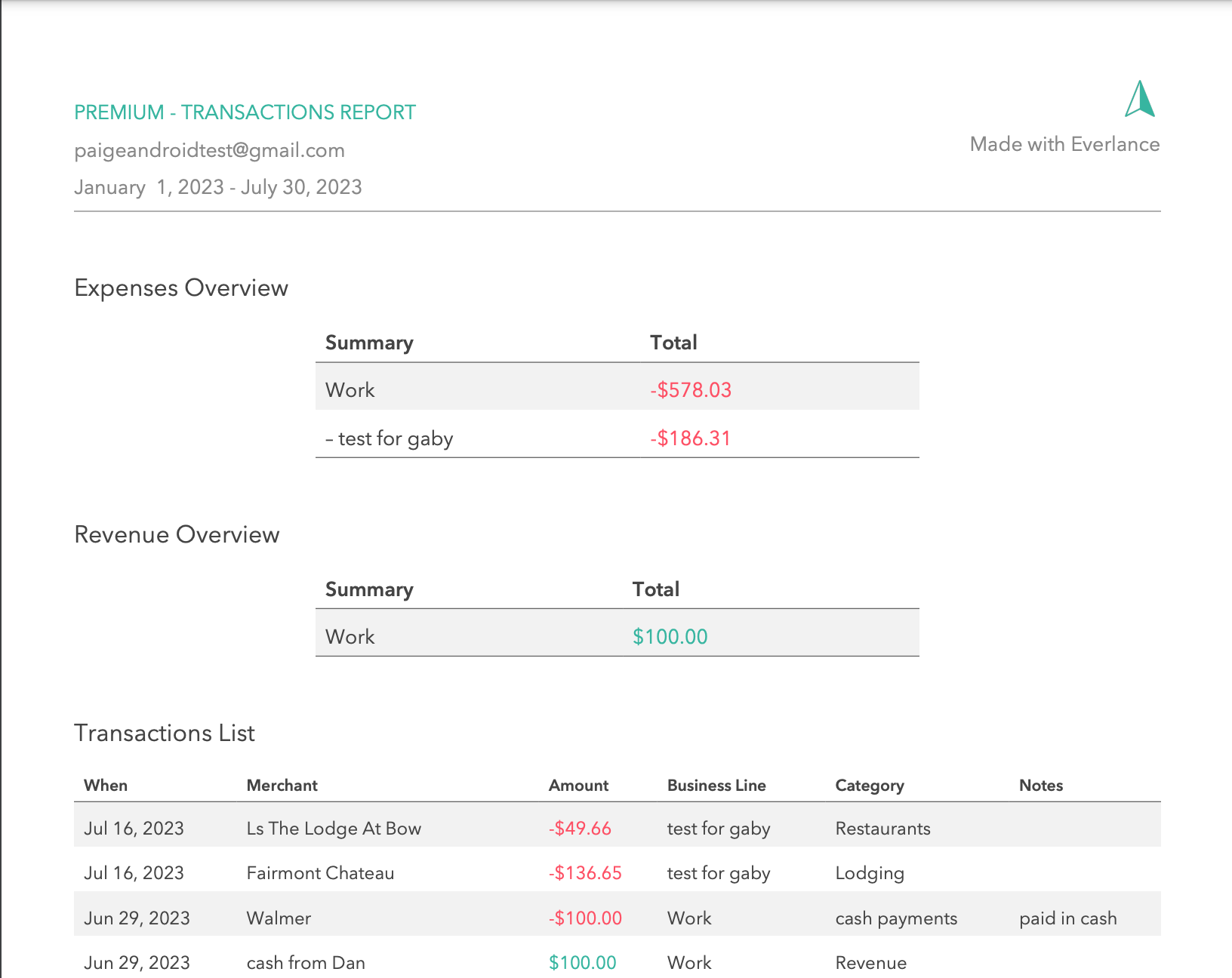Select the PREMIUM - TRANSACTIONS REPORT title
1232x978 pixels.
tap(244, 112)
